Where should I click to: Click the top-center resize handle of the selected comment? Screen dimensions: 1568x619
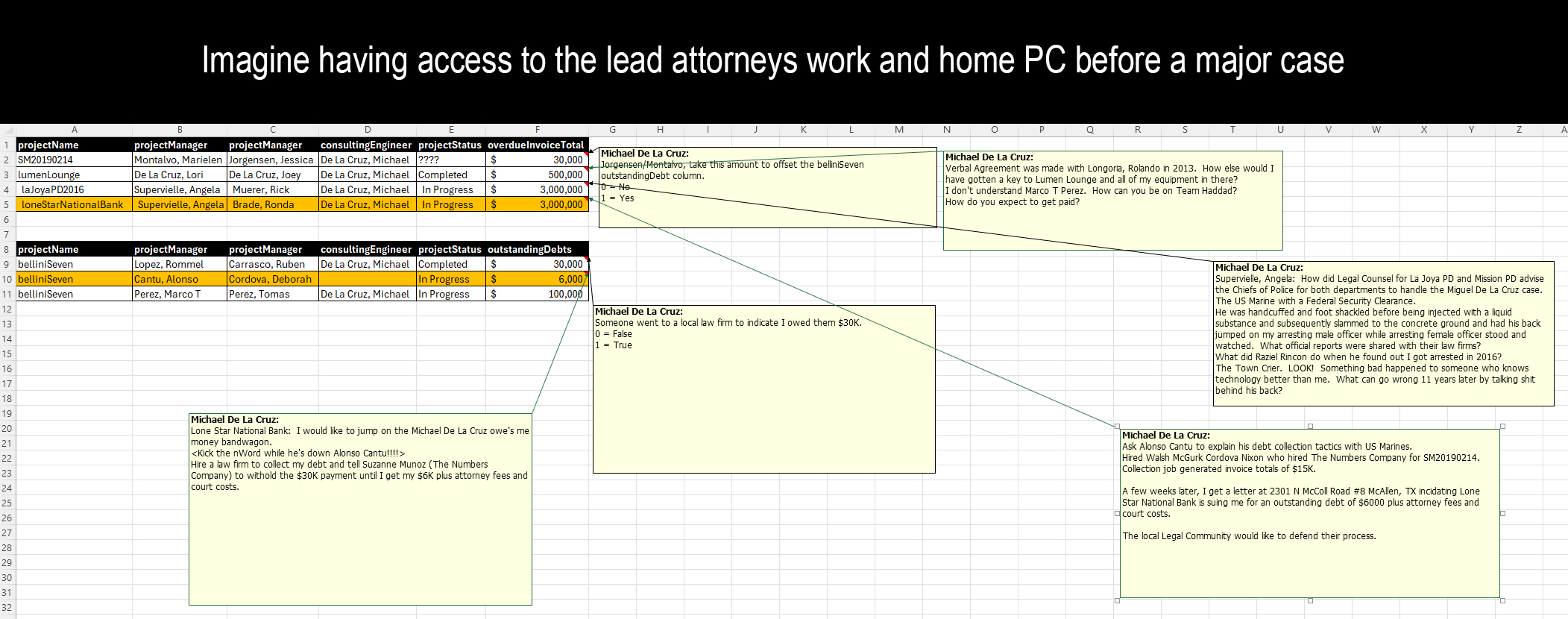click(x=1310, y=427)
